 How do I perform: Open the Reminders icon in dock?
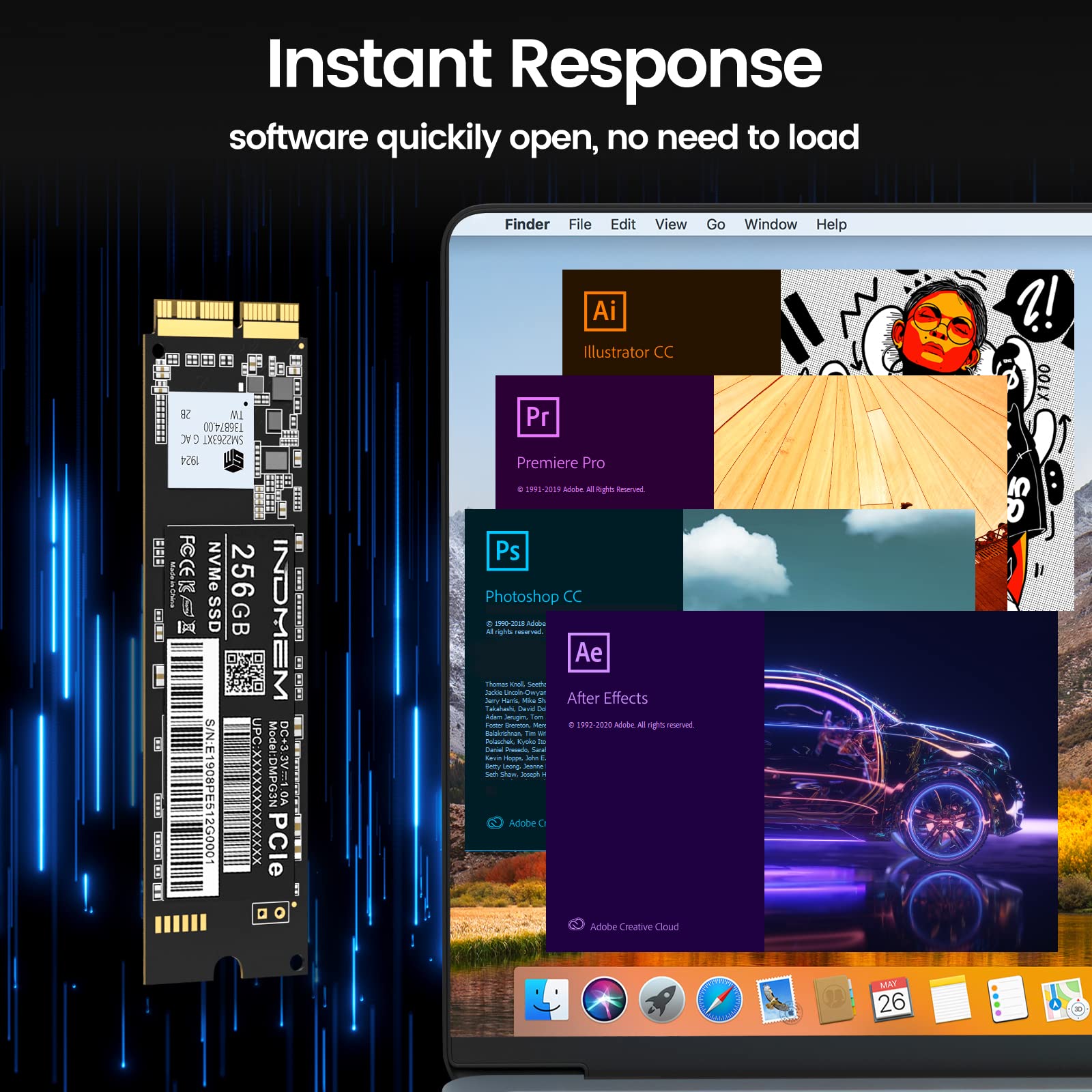[x=1007, y=1000]
